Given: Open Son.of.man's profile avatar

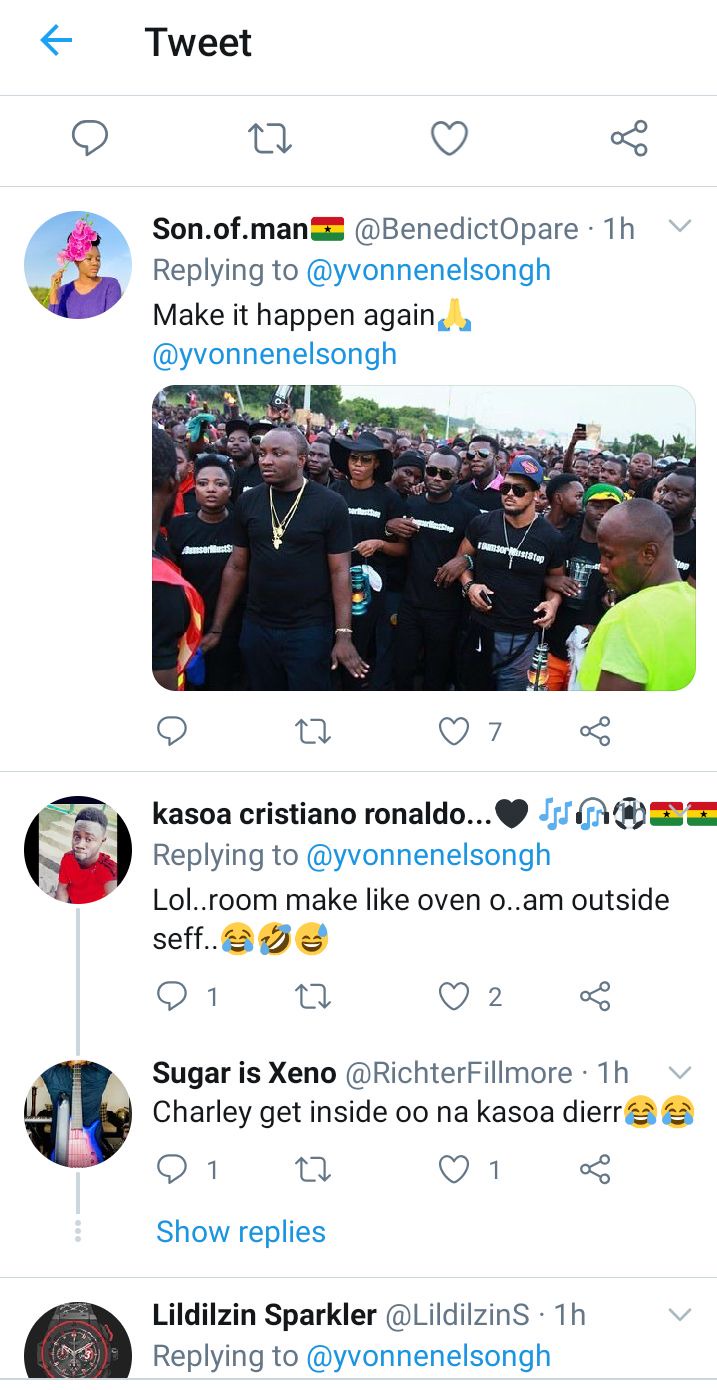Looking at the screenshot, I should pyautogui.click(x=78, y=265).
